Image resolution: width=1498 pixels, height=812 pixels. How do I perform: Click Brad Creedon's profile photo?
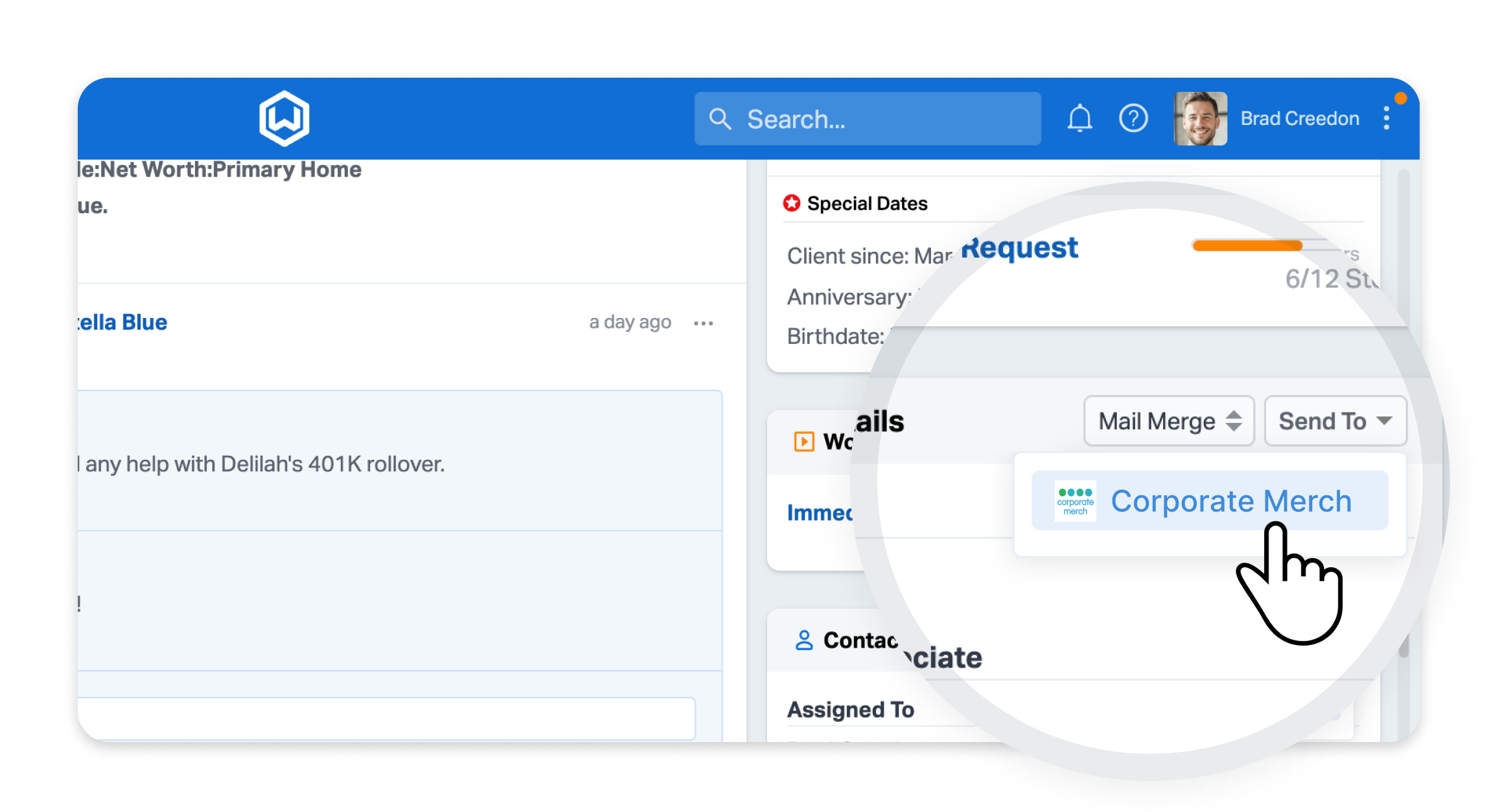pyautogui.click(x=1200, y=118)
